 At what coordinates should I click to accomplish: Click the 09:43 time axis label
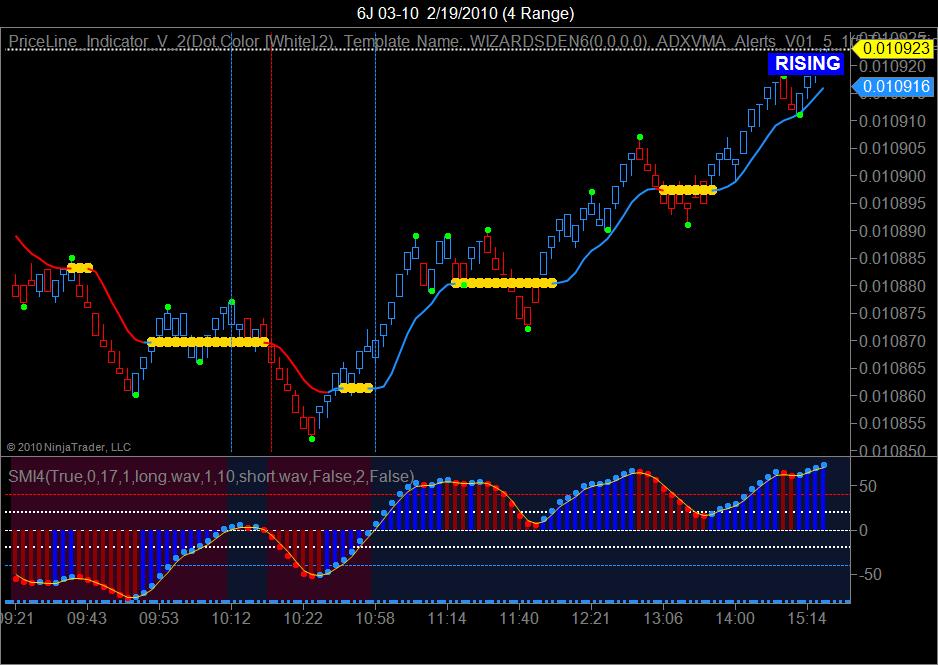click(x=86, y=618)
